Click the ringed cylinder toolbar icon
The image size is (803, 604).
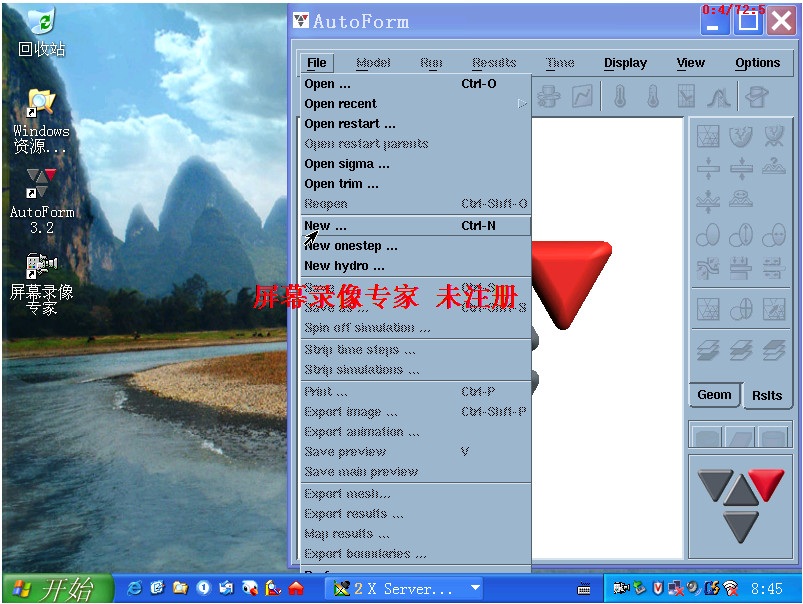756,96
